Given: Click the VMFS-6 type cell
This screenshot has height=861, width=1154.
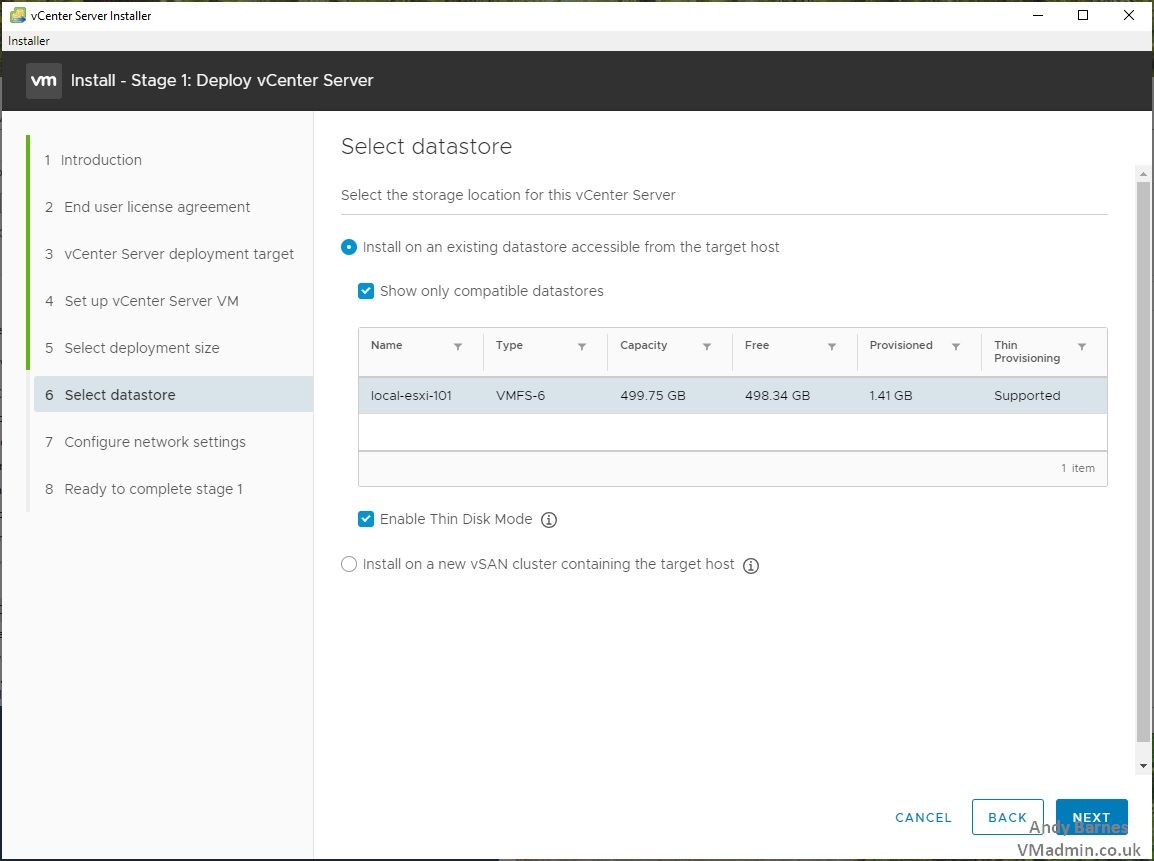Looking at the screenshot, I should pyautogui.click(x=520, y=396).
